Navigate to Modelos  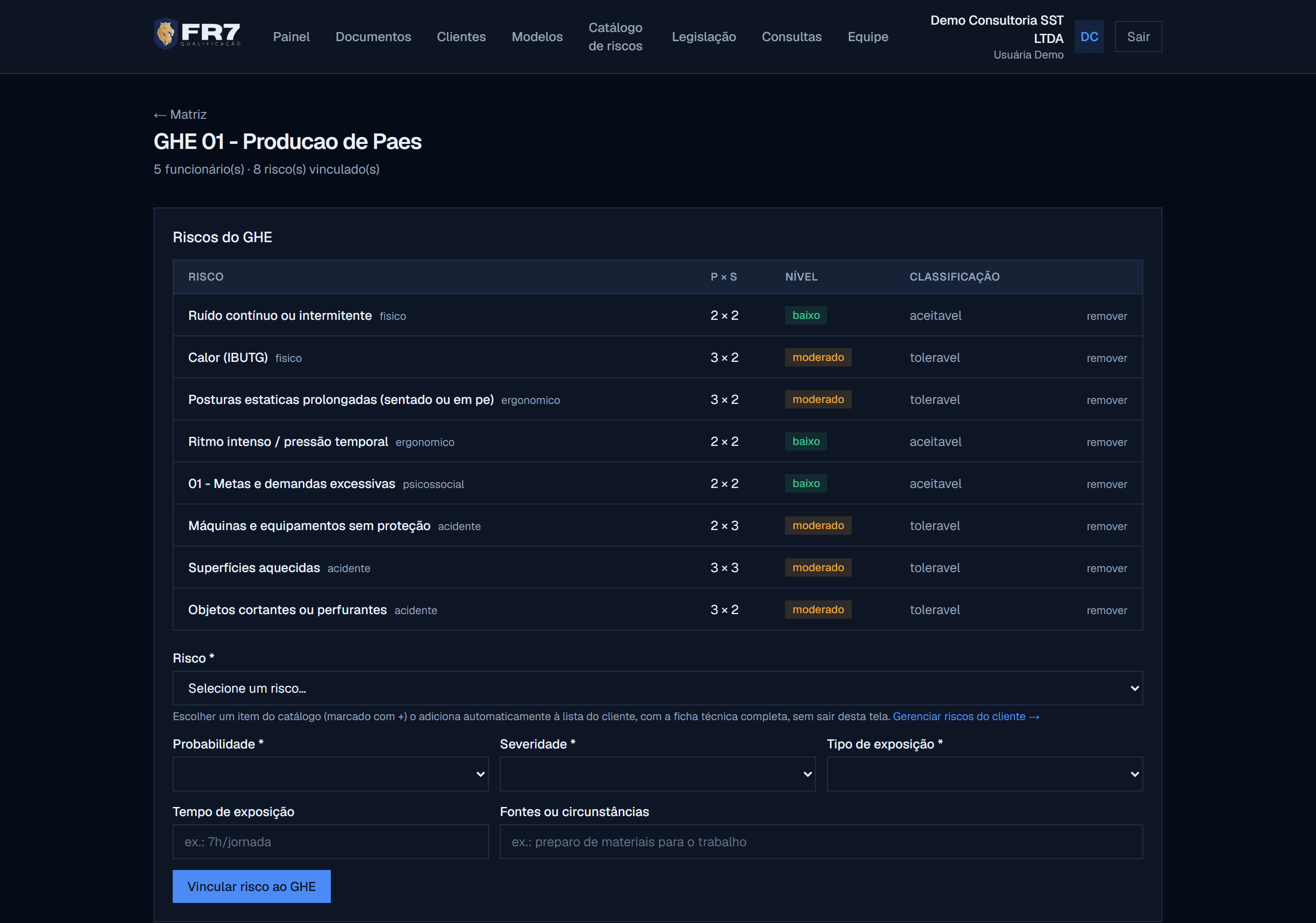click(x=537, y=37)
